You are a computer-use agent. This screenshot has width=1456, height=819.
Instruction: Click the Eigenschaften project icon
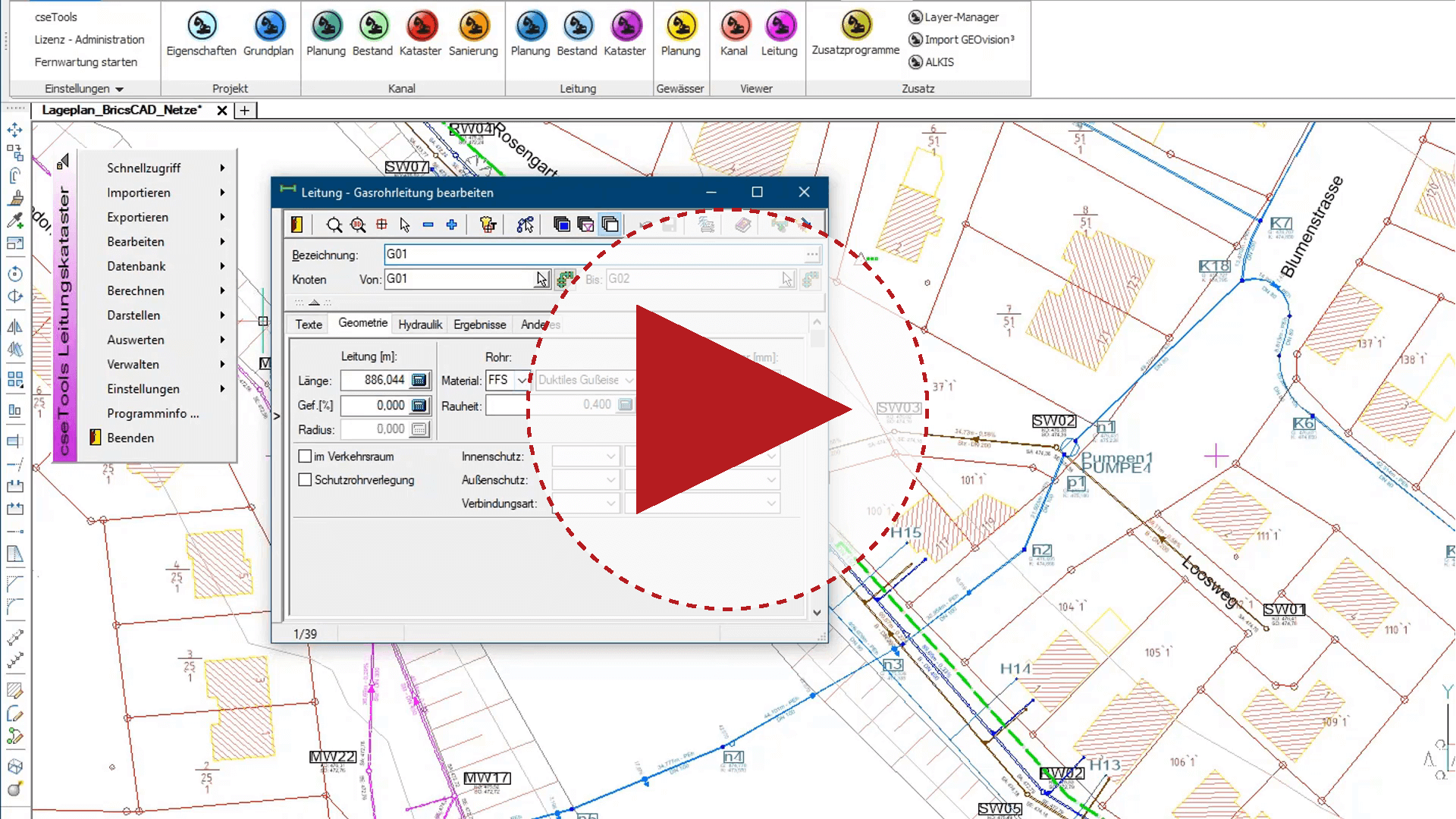pyautogui.click(x=202, y=27)
